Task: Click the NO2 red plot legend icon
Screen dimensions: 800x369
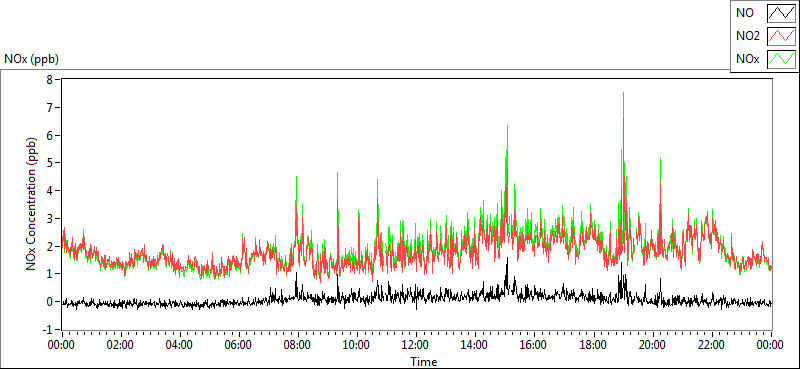Action: pos(781,36)
